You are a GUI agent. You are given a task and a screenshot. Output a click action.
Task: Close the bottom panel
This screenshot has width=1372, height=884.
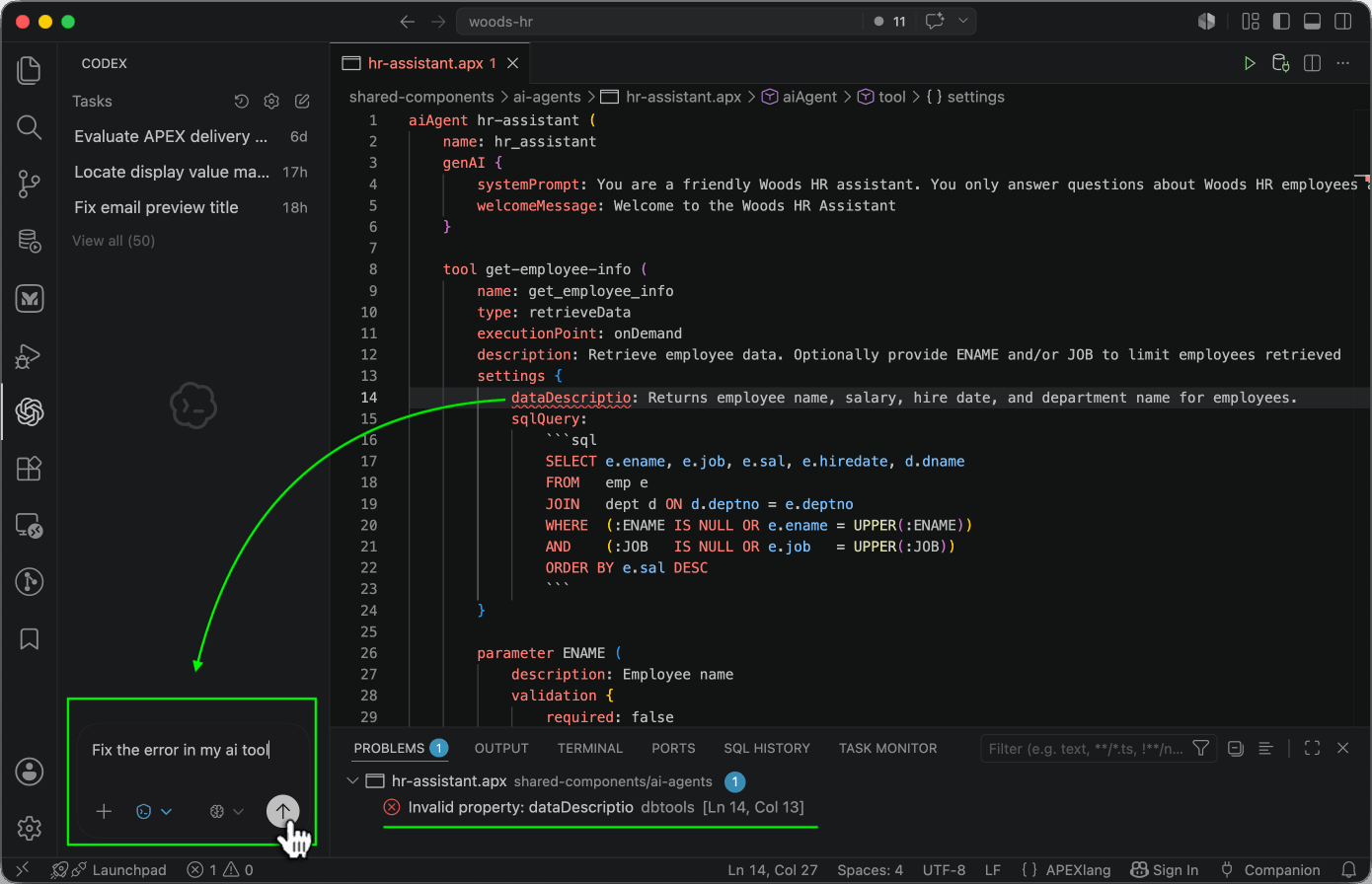(x=1342, y=748)
